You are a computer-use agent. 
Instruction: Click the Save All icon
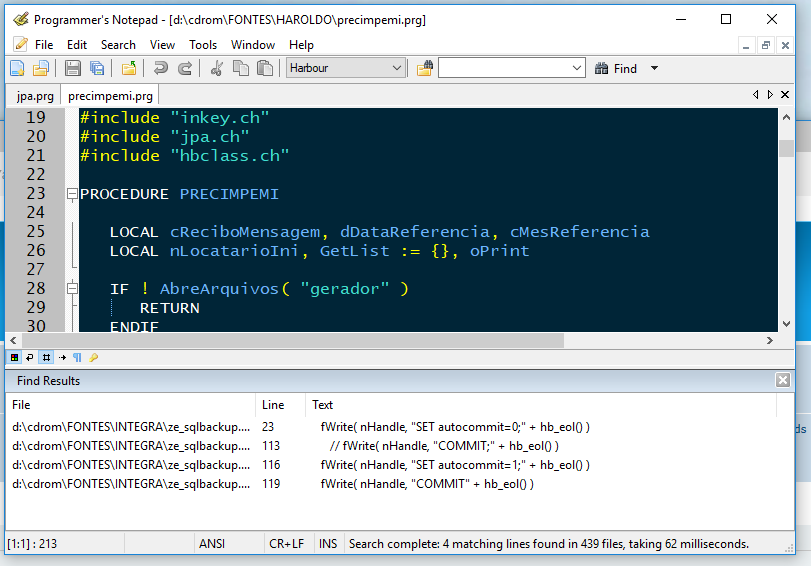click(x=96, y=68)
